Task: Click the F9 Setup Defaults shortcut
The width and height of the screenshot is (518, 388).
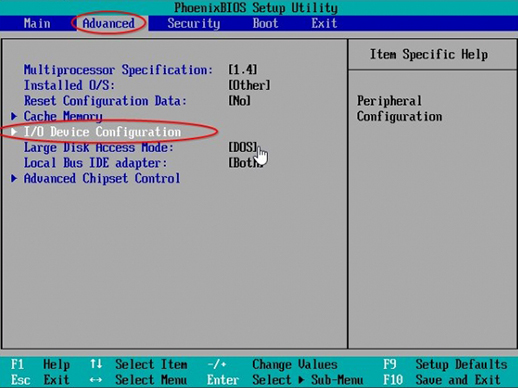Action: (x=445, y=364)
